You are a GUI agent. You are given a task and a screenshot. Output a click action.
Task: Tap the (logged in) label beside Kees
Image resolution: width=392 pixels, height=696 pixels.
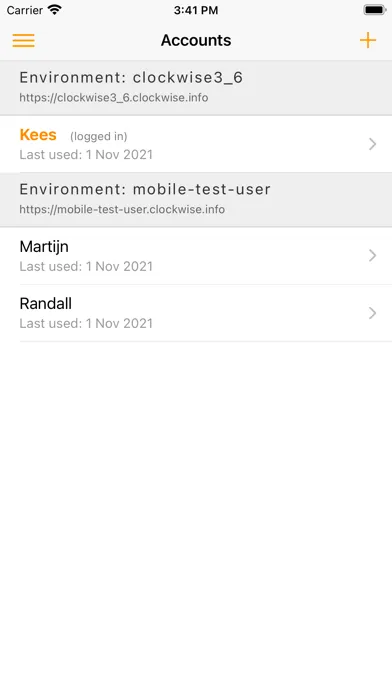point(99,136)
